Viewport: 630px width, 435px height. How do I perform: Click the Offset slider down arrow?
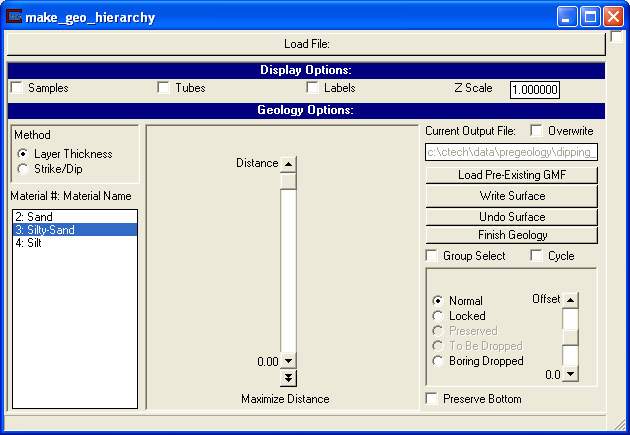570,374
